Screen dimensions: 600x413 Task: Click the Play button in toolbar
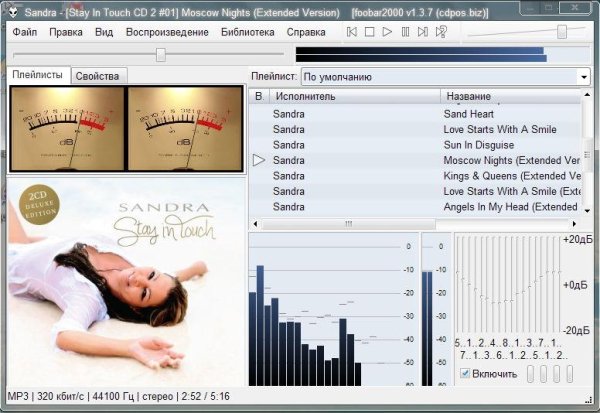[387, 32]
